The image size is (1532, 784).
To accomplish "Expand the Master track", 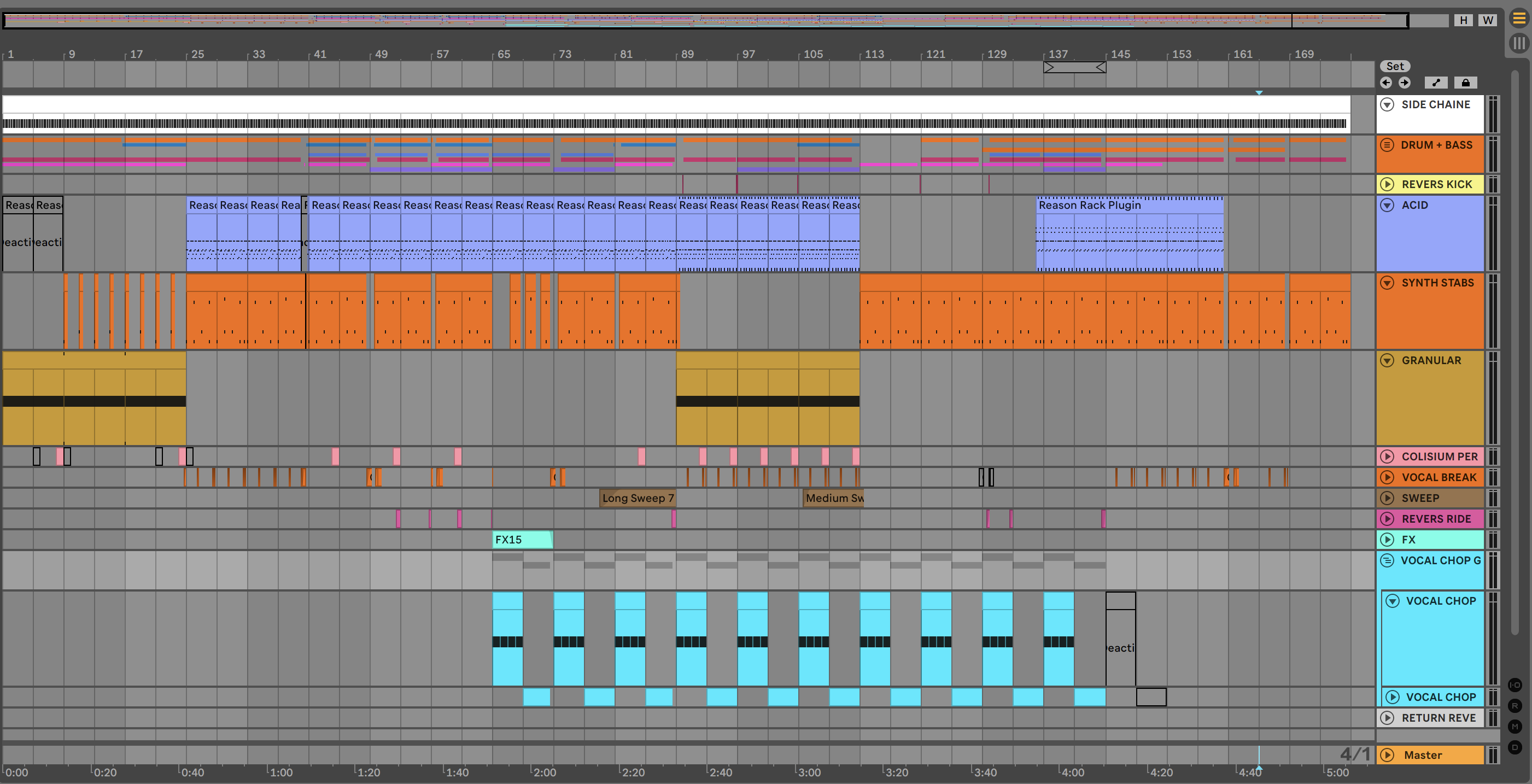I will [1387, 755].
